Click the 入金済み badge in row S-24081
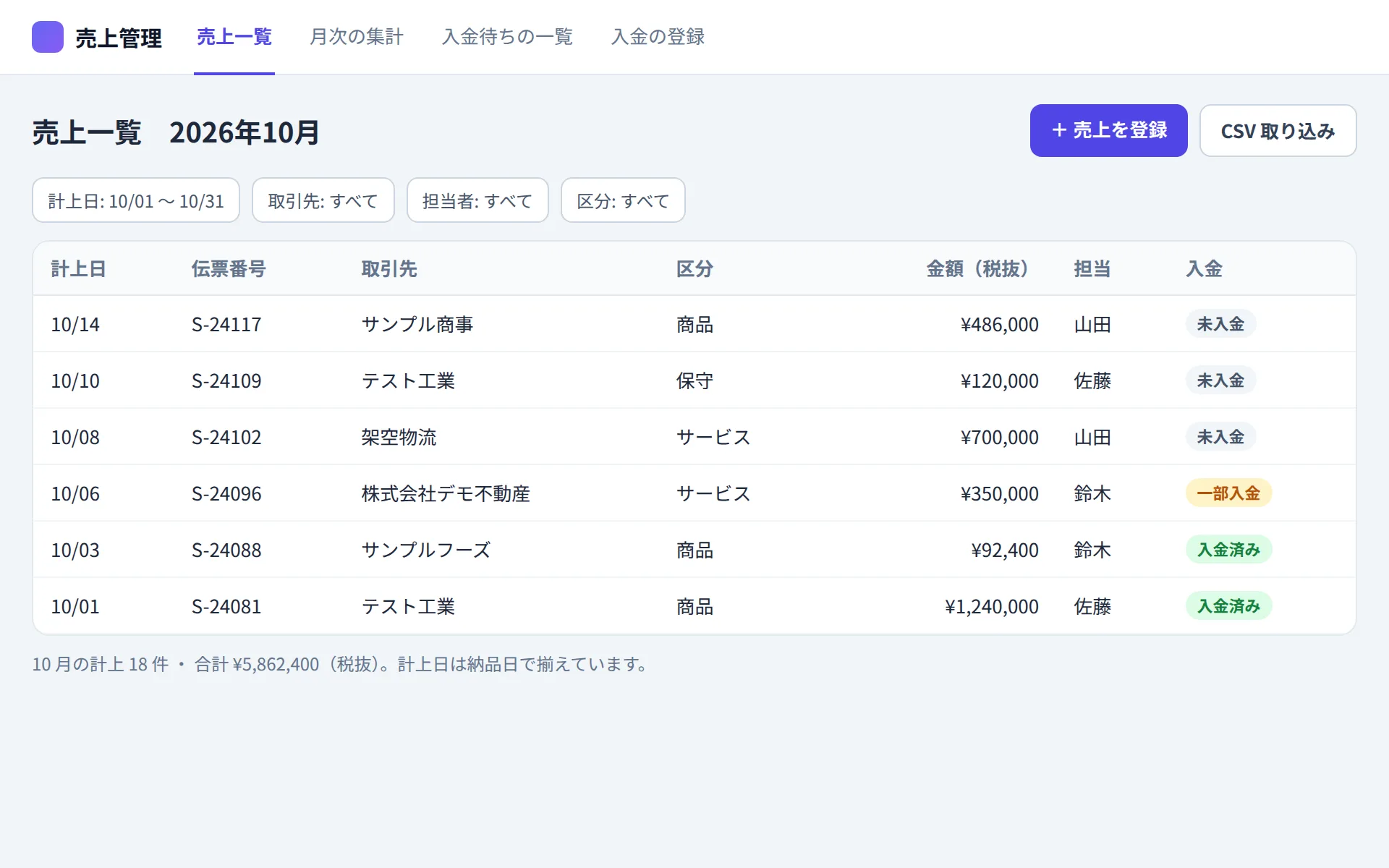The image size is (1389, 868). pyautogui.click(x=1228, y=606)
